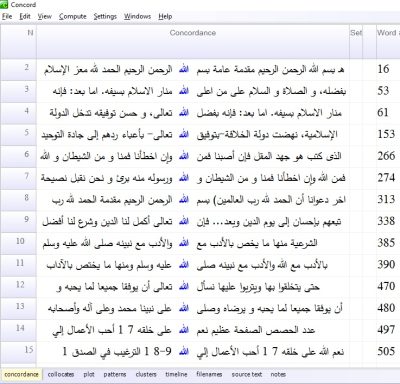Select row number 14
This screenshot has height=384, width=400.
coord(18,330)
